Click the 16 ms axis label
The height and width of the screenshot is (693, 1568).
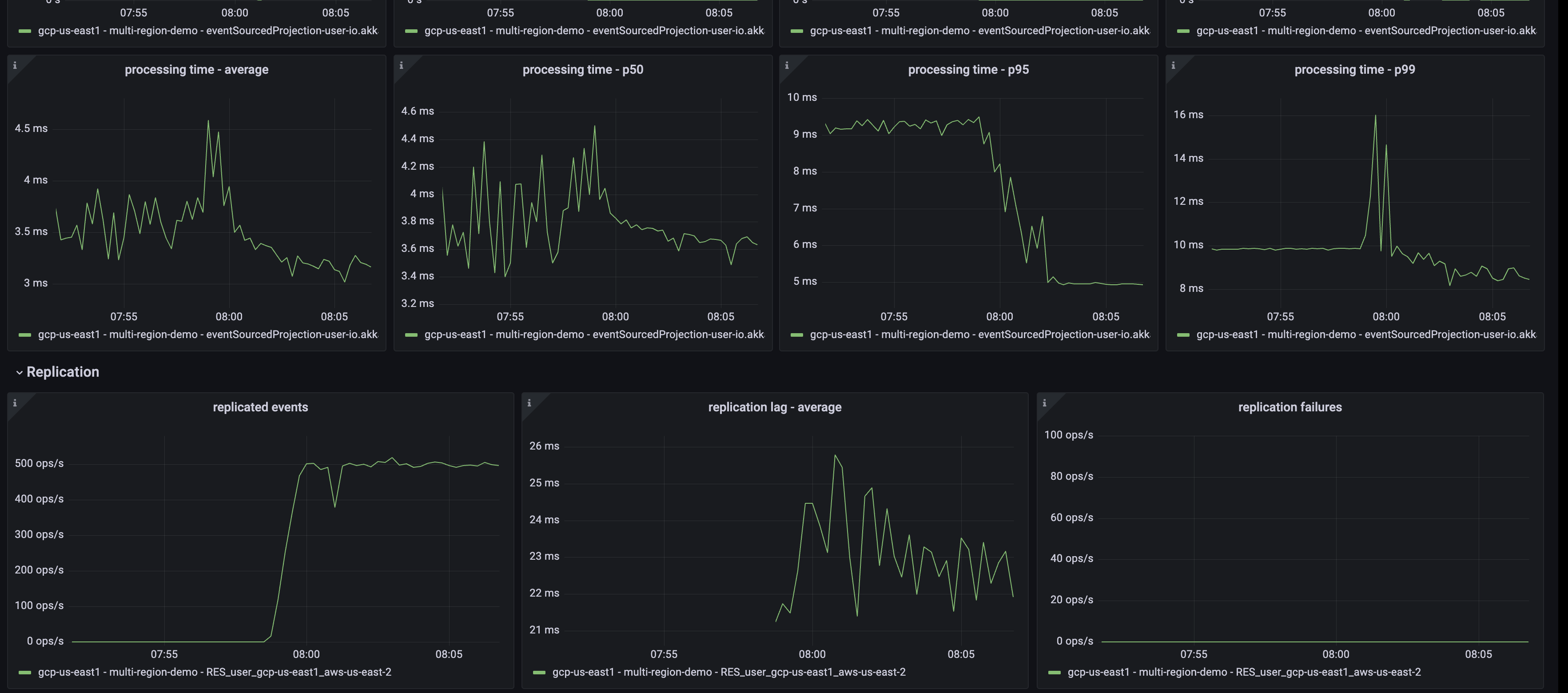1188,115
